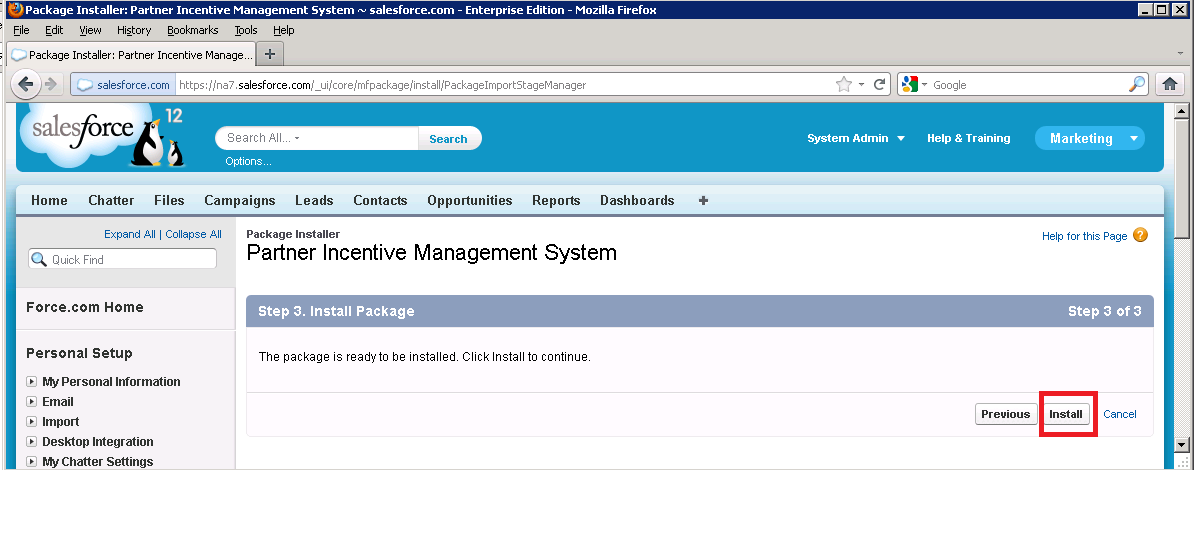
Task: Expand the Desktop Integration section
Action: tap(32, 442)
